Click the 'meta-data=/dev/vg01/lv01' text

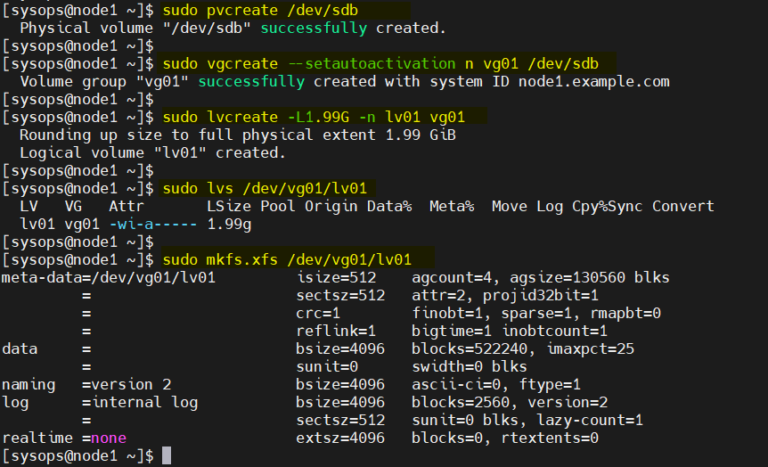(x=108, y=278)
